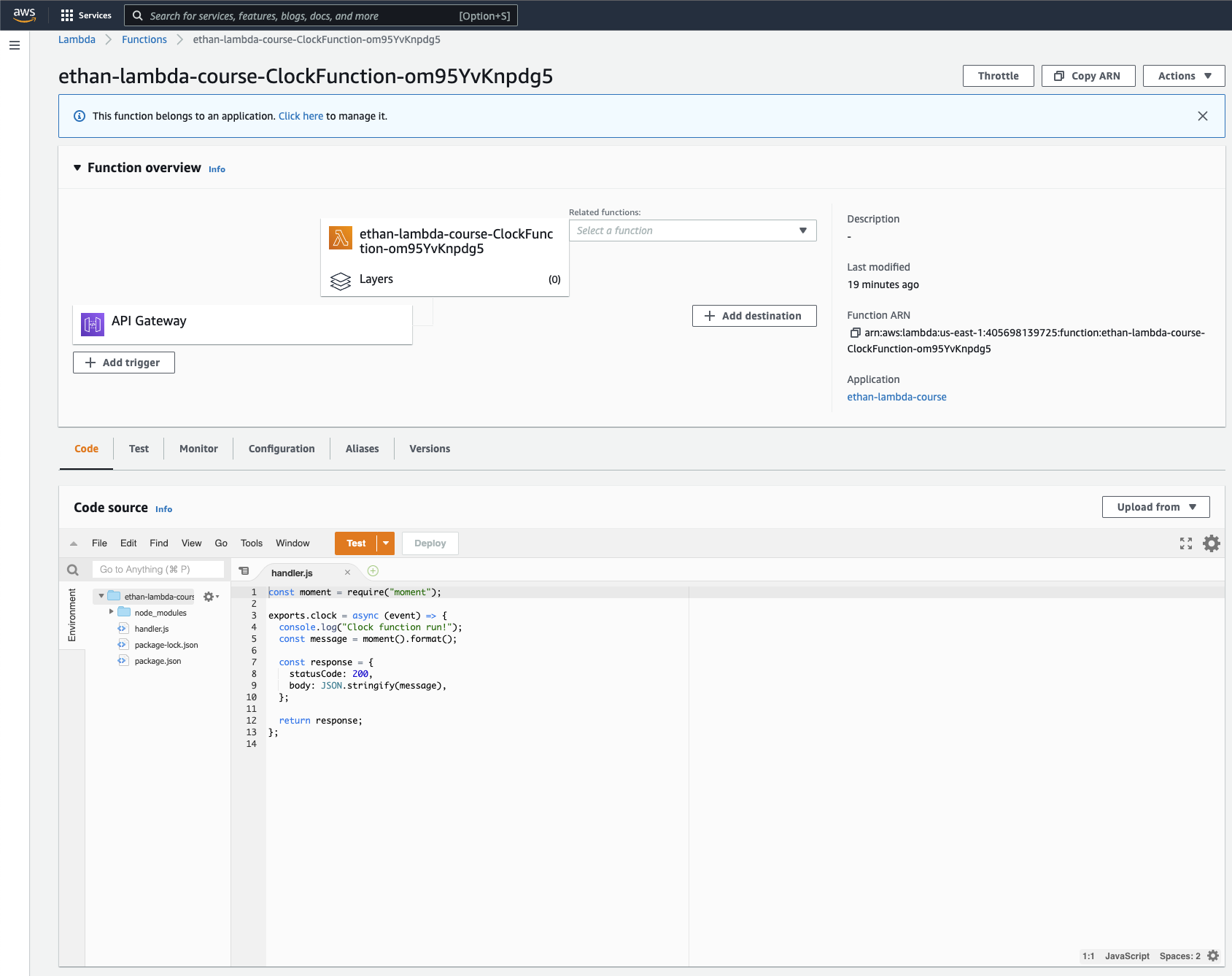Open the Edit menu in editor

pyautogui.click(x=128, y=543)
